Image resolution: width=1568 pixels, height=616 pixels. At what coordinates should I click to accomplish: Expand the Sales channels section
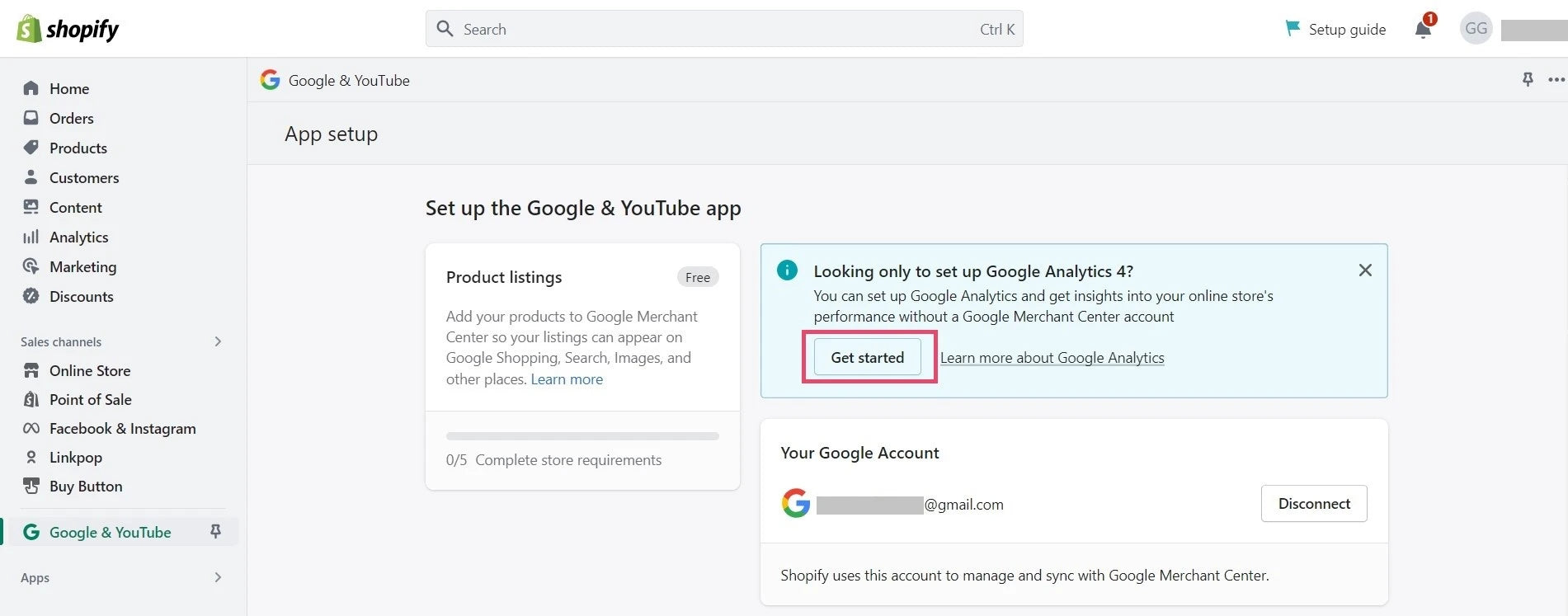click(218, 341)
